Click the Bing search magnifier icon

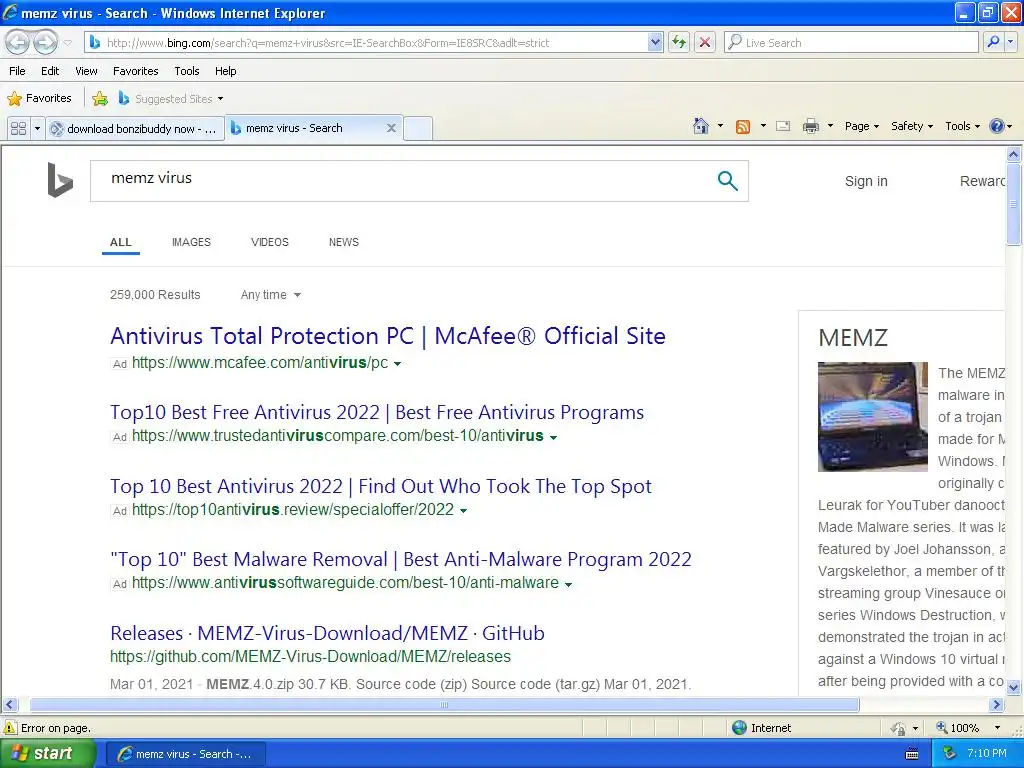pos(728,181)
